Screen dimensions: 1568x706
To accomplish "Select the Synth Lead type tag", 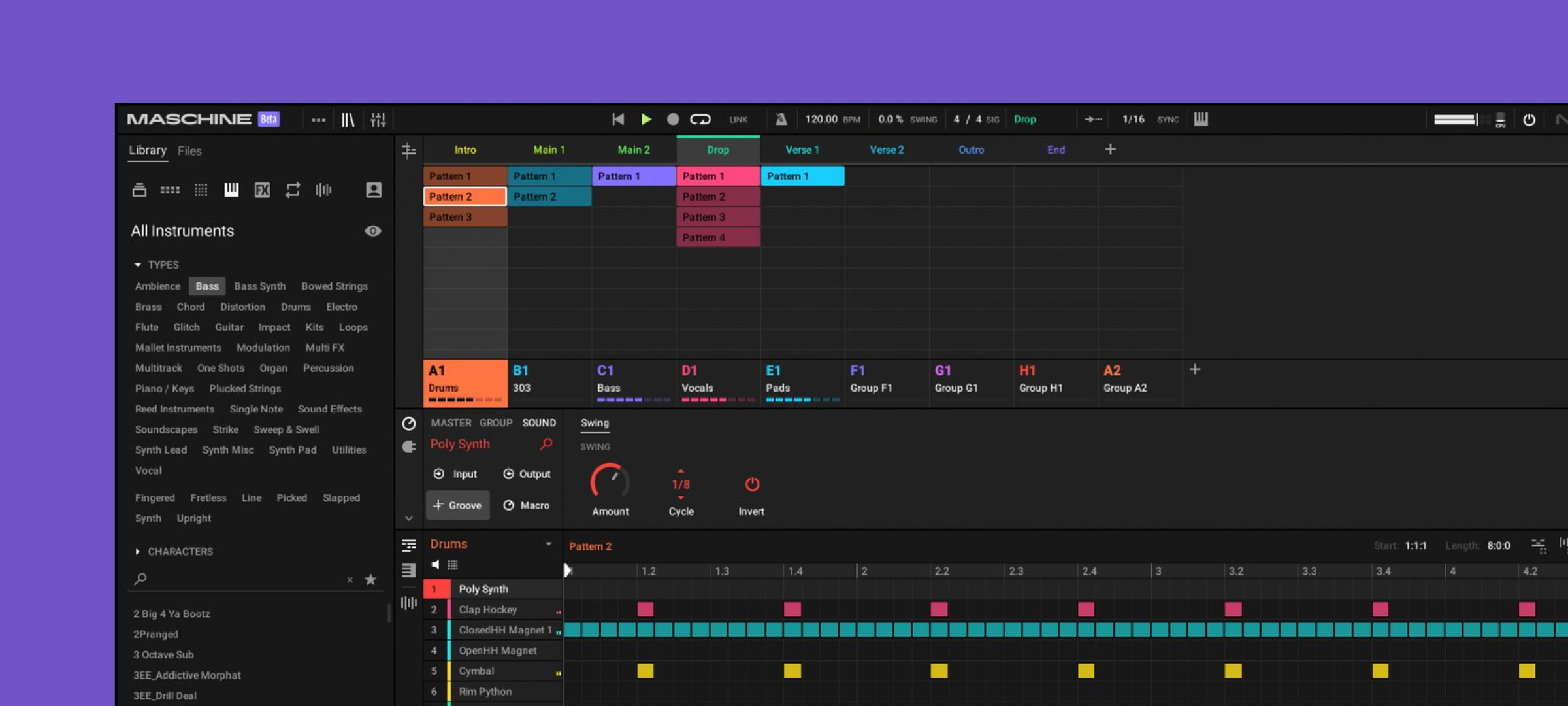I will point(161,450).
